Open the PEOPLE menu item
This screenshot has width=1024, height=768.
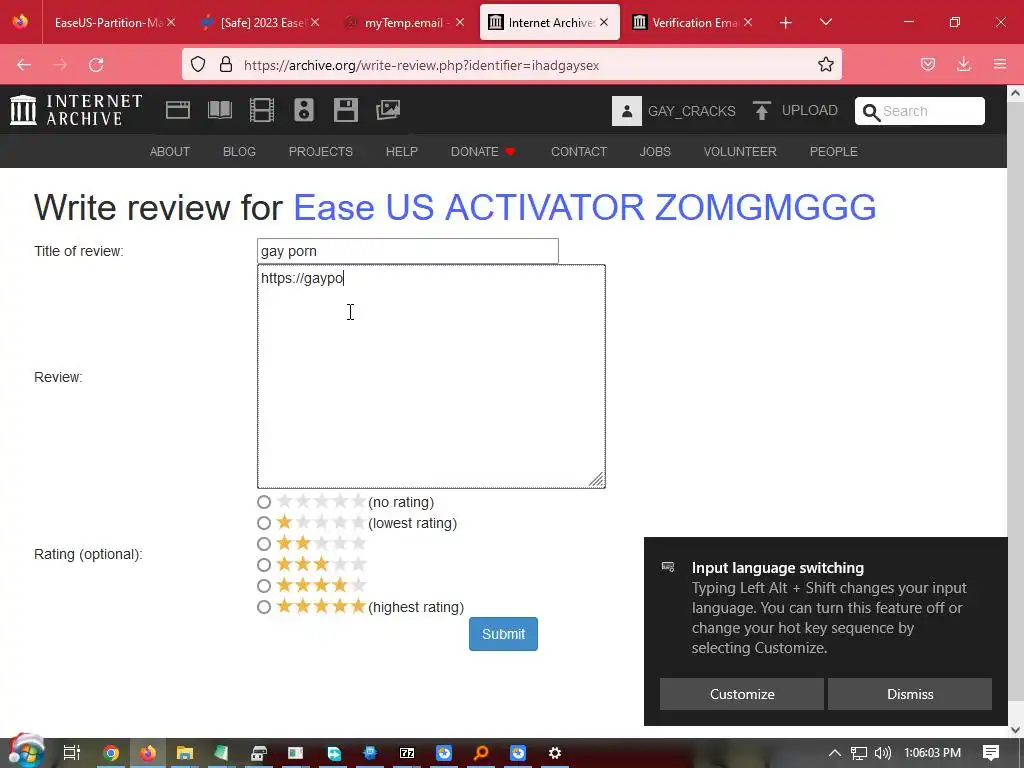pyautogui.click(x=833, y=152)
